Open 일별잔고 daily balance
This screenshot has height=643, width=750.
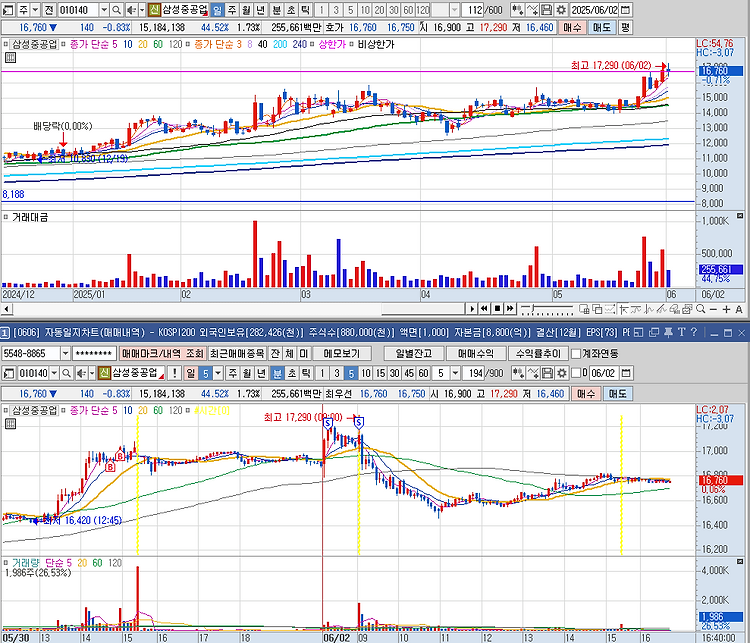tap(414, 354)
